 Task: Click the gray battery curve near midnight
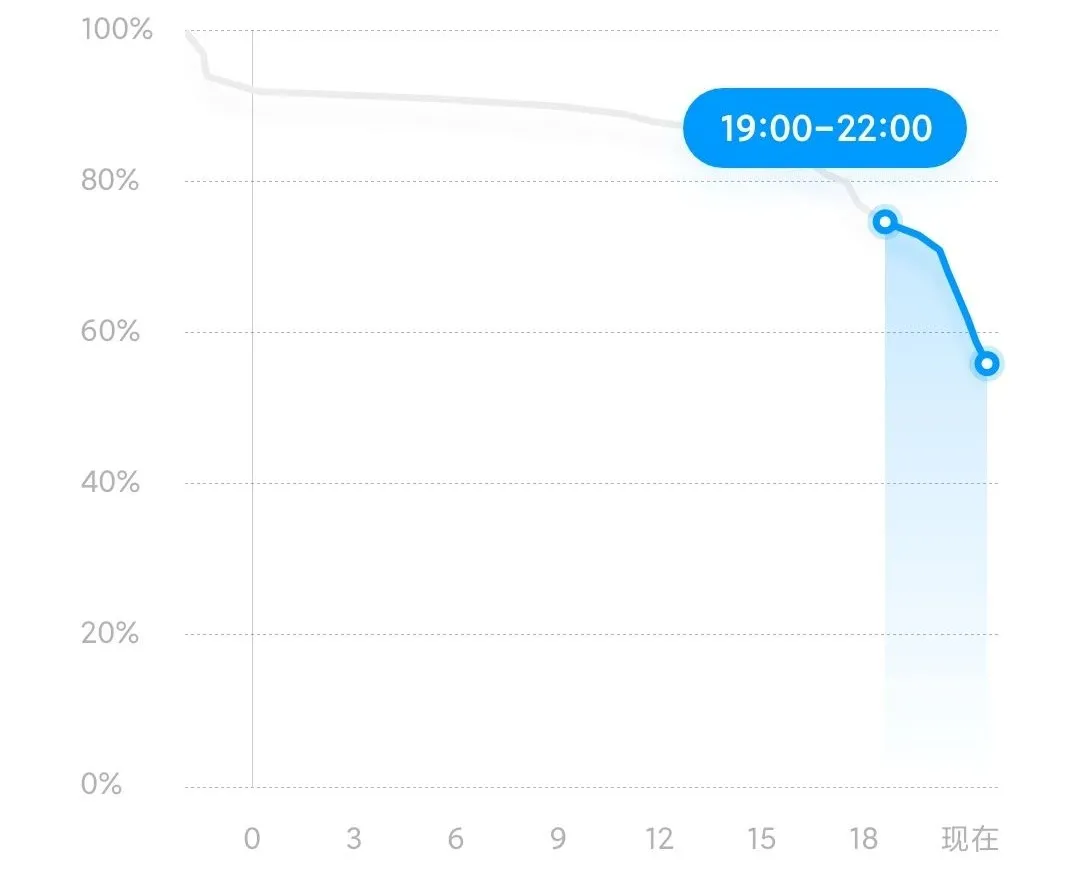click(x=252, y=91)
